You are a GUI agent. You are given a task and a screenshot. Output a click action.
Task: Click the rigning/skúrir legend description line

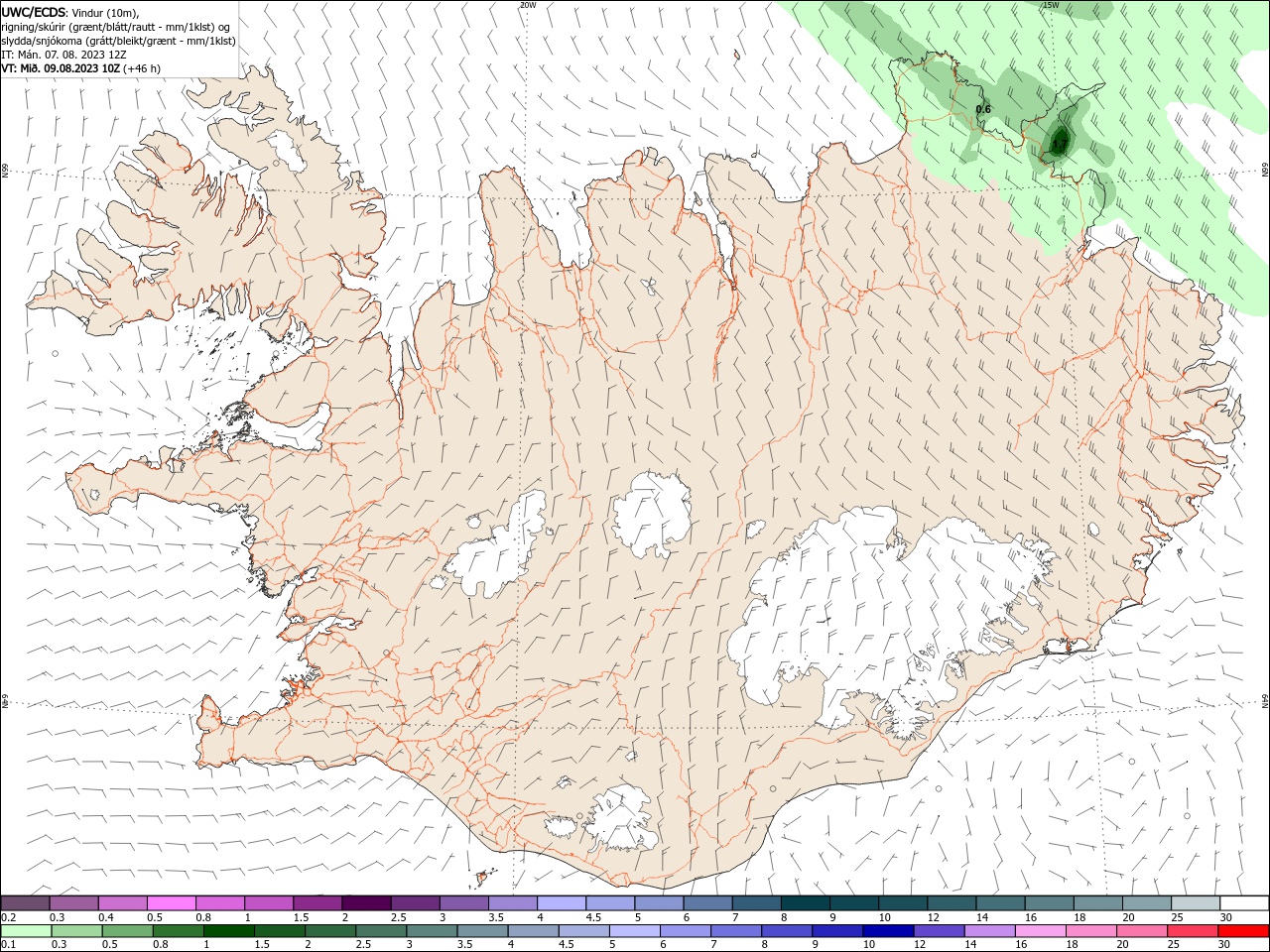point(116,27)
